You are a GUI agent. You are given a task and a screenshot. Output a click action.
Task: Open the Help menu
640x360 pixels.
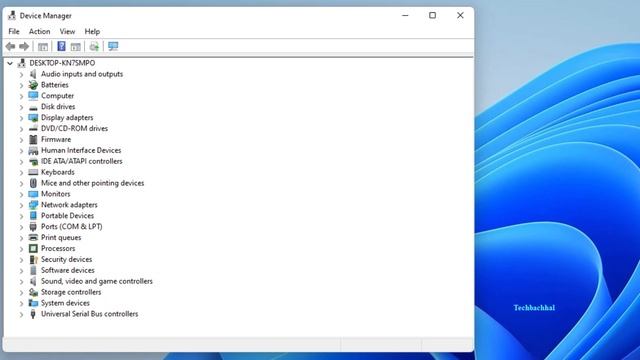pyautogui.click(x=92, y=31)
